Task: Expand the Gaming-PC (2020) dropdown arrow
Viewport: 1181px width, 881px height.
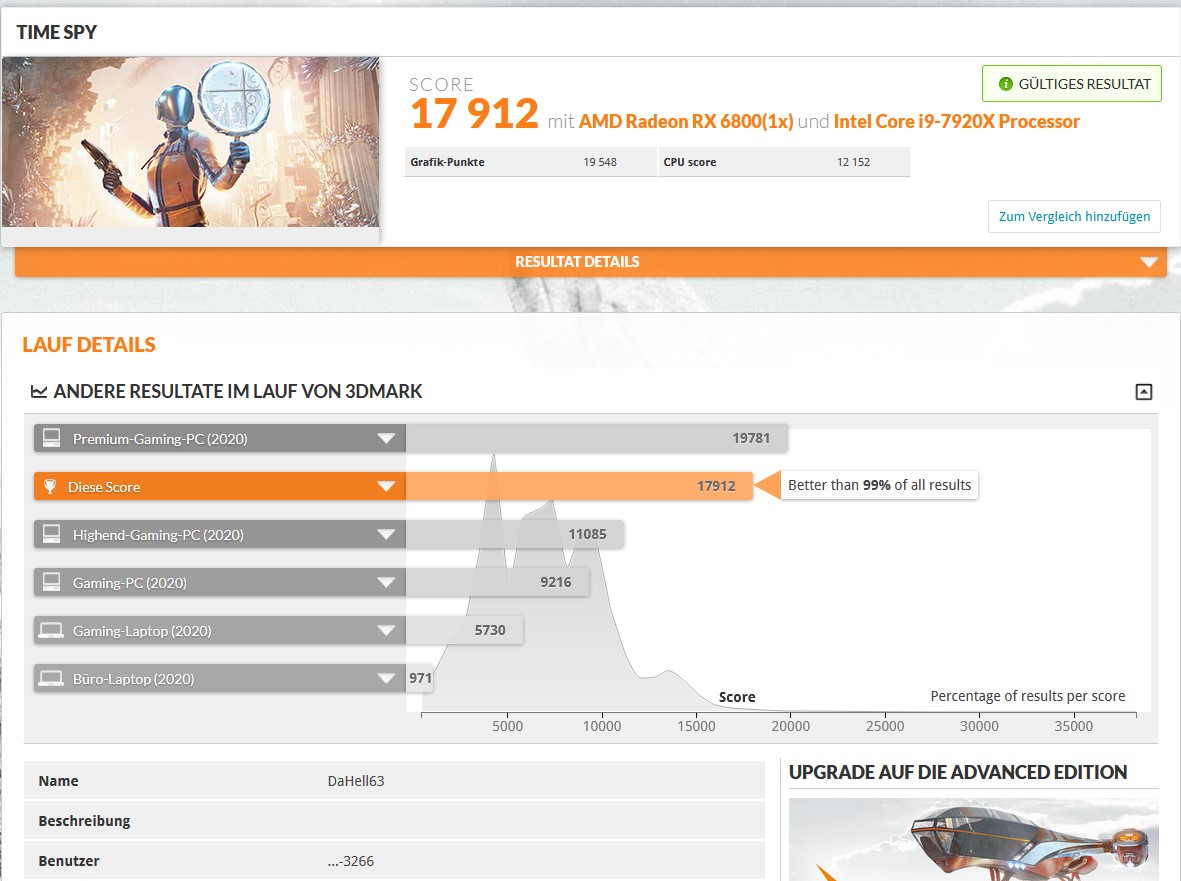Action: 386,582
